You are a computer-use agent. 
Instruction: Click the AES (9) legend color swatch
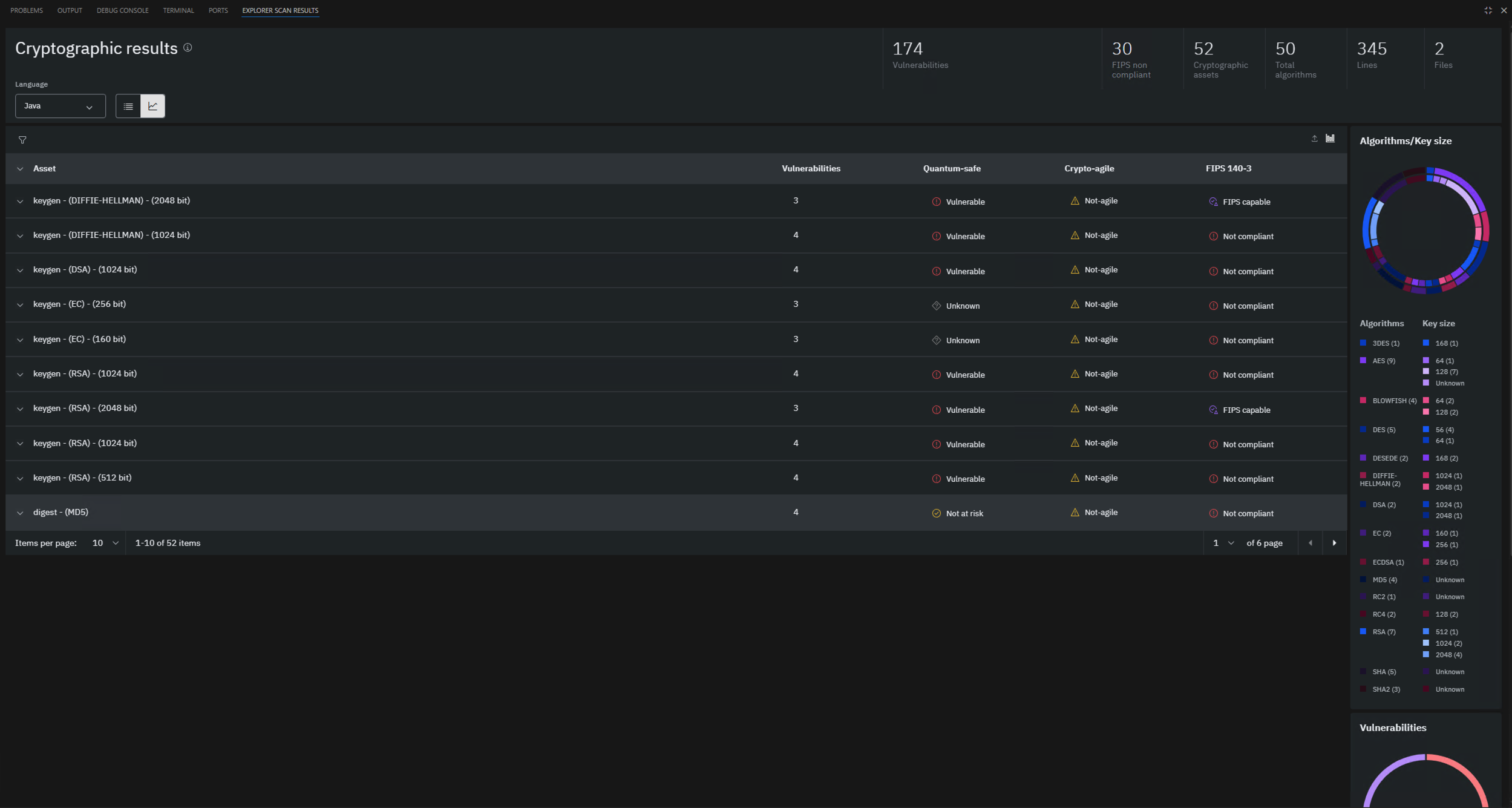coord(1363,360)
